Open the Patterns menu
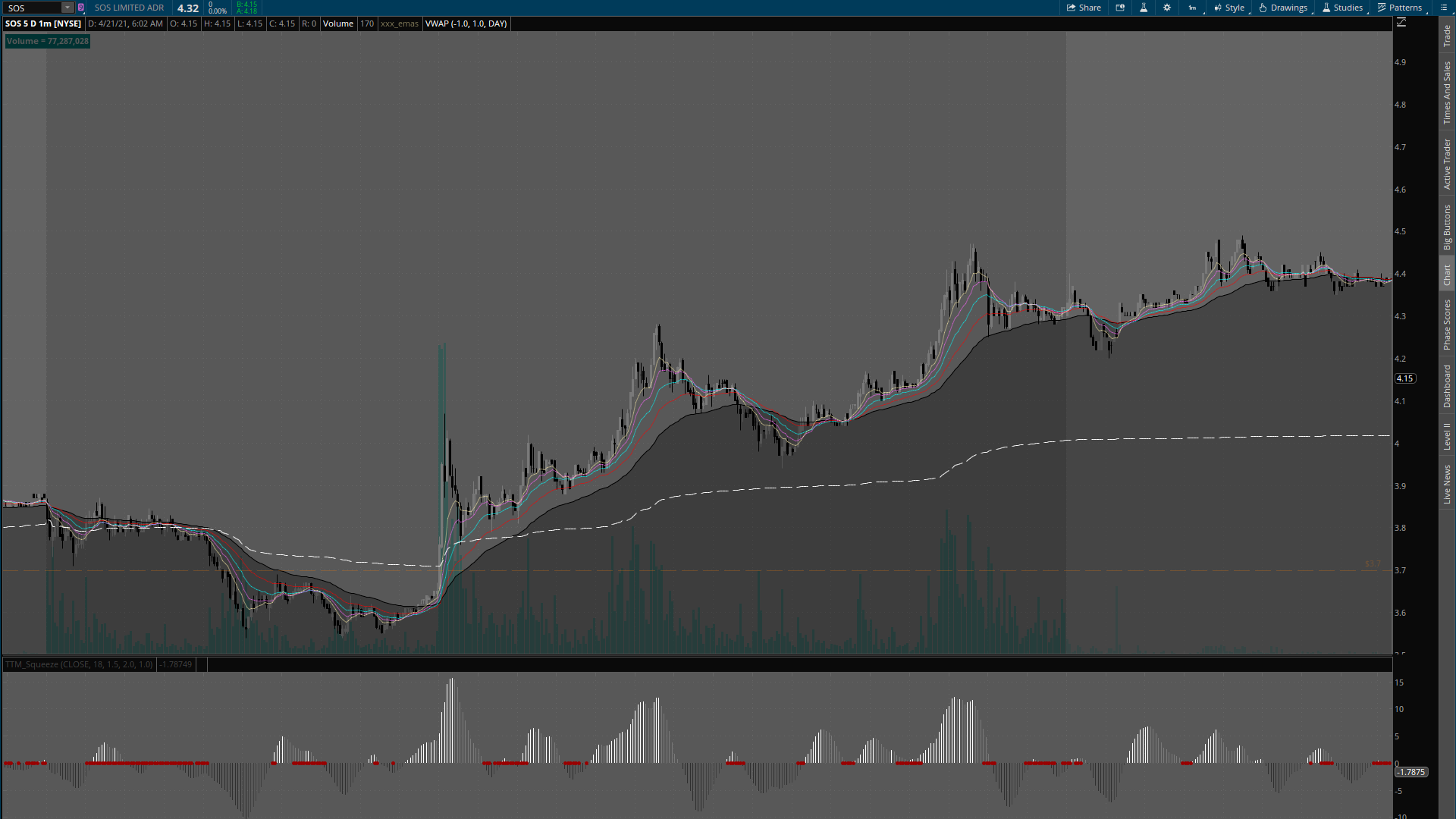 [x=1400, y=8]
